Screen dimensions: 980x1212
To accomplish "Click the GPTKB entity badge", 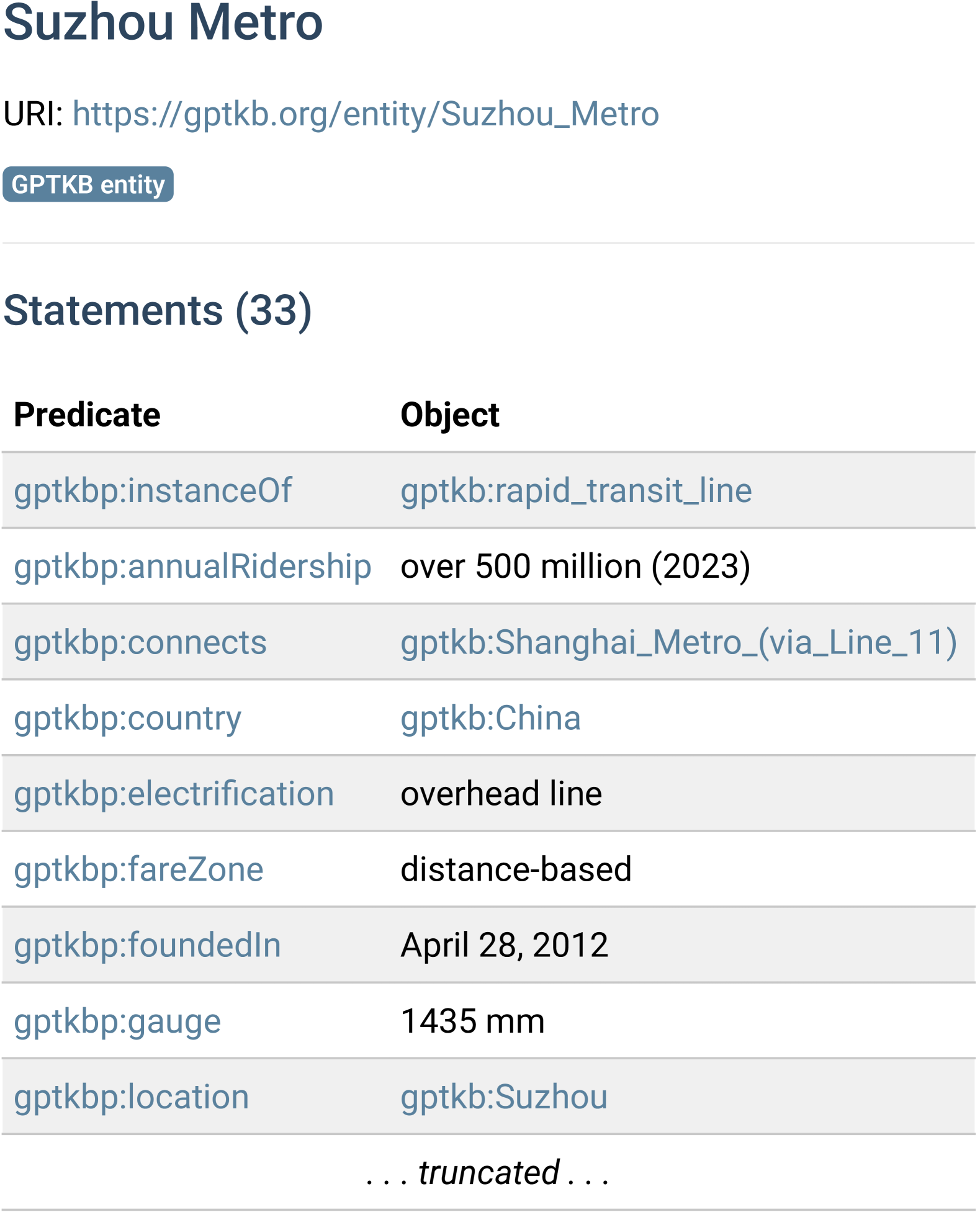I will tap(88, 185).
